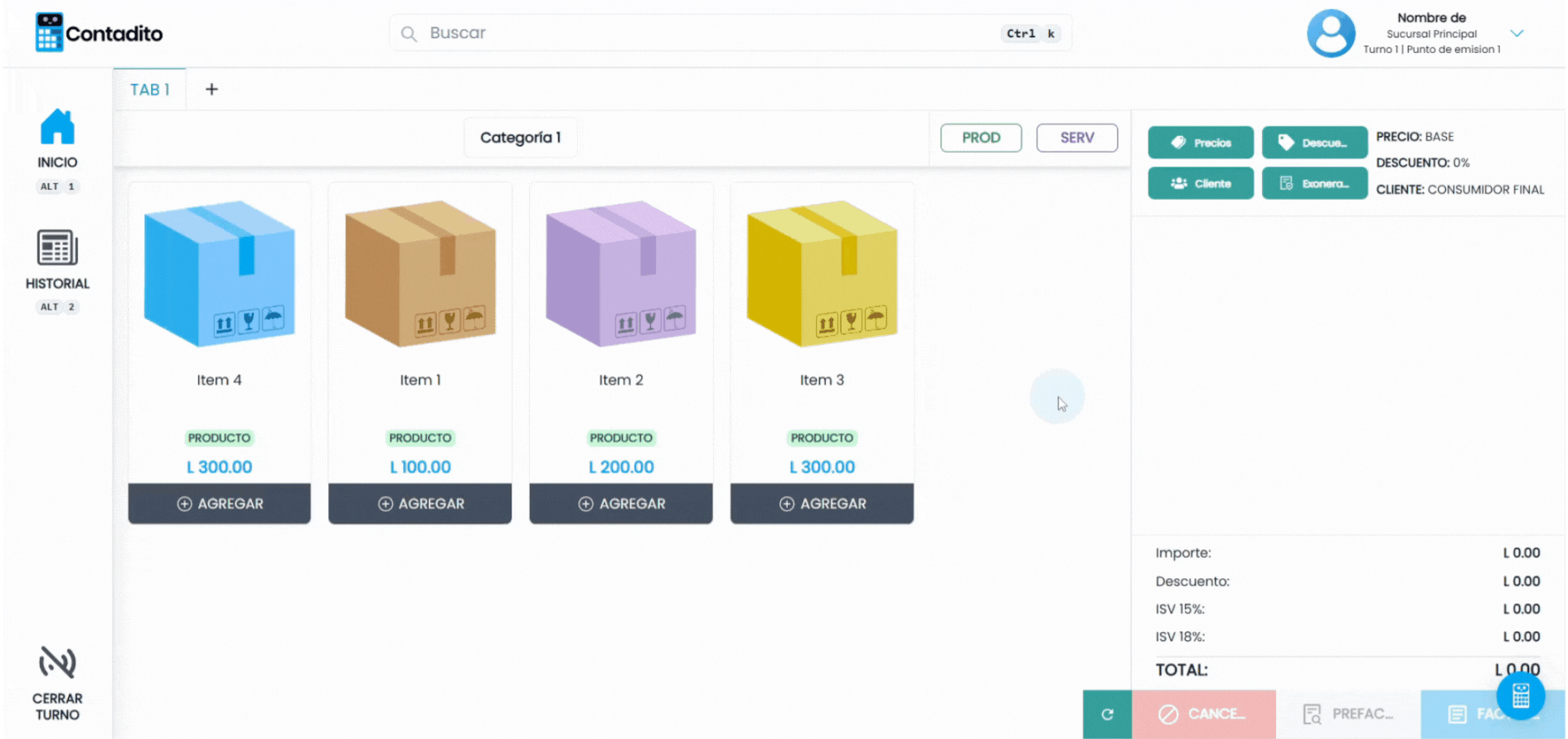Open the Inicio home icon
1568x739 pixels.
[57, 127]
